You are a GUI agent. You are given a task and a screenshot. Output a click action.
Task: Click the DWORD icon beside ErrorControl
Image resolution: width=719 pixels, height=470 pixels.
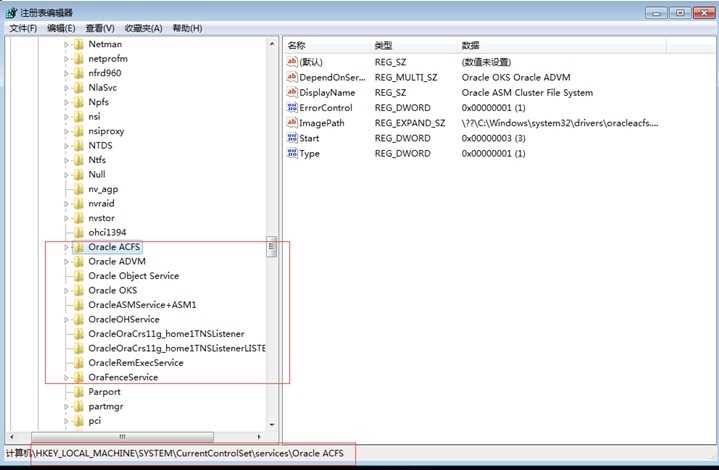pyautogui.click(x=292, y=108)
